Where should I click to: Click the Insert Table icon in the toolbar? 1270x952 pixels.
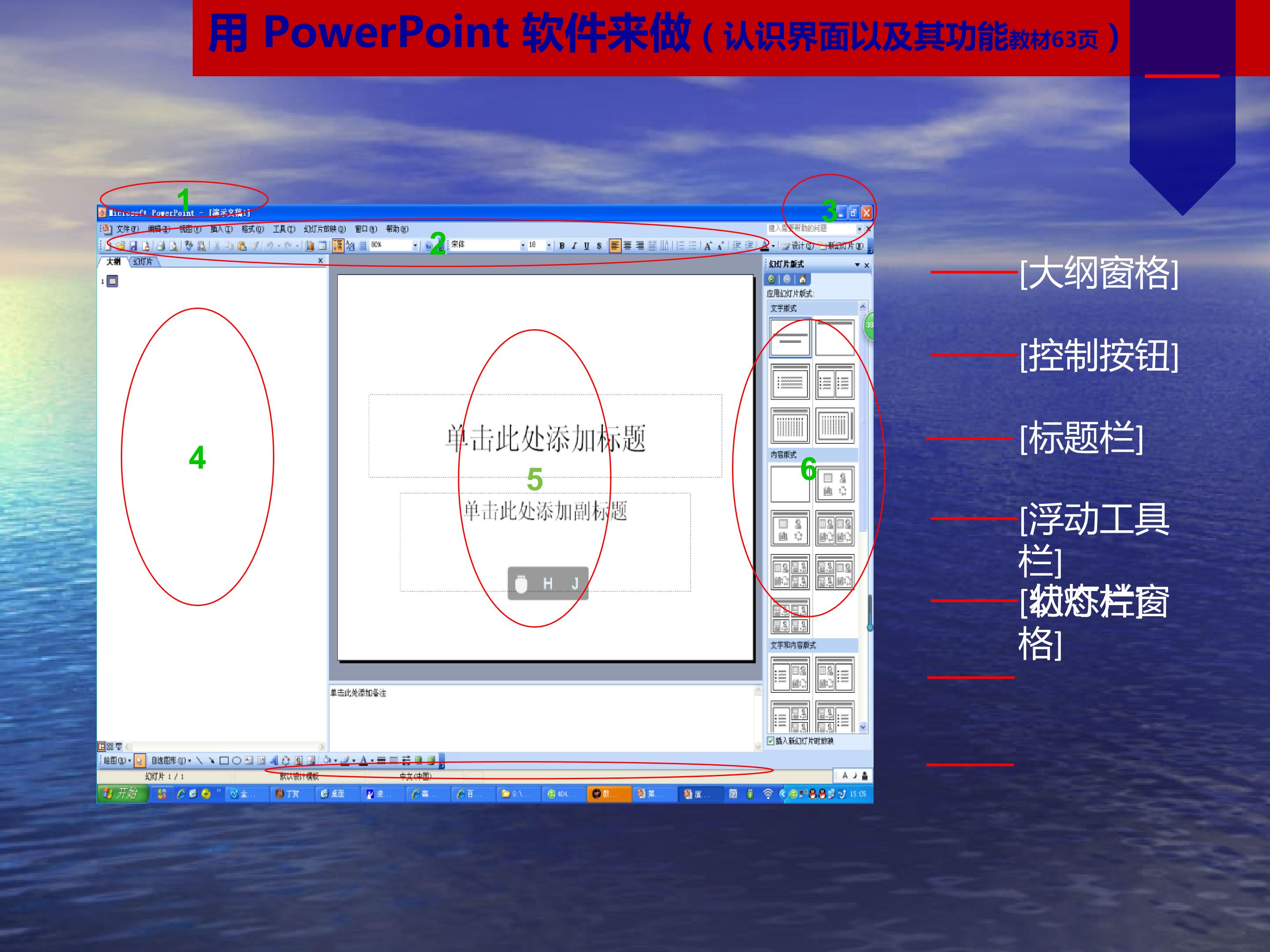click(x=323, y=246)
